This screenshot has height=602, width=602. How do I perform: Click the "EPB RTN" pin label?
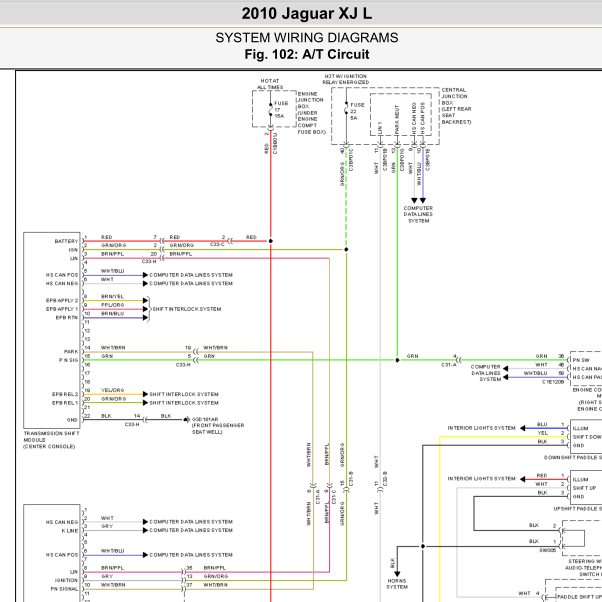coord(66,318)
